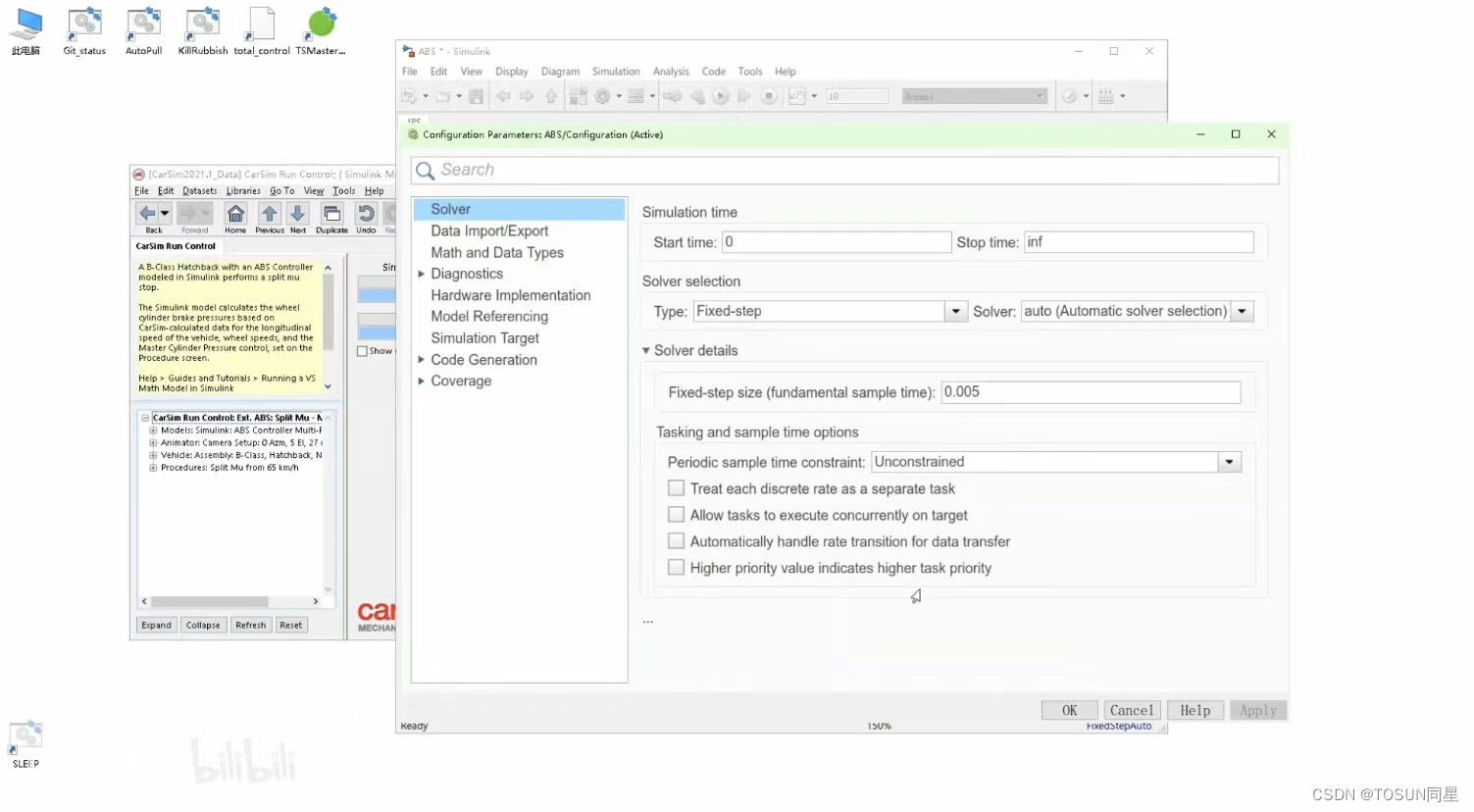Screen dimensions: 1474x812
Task: Click the Step Back button in Simulink toolbar
Action: [697, 96]
